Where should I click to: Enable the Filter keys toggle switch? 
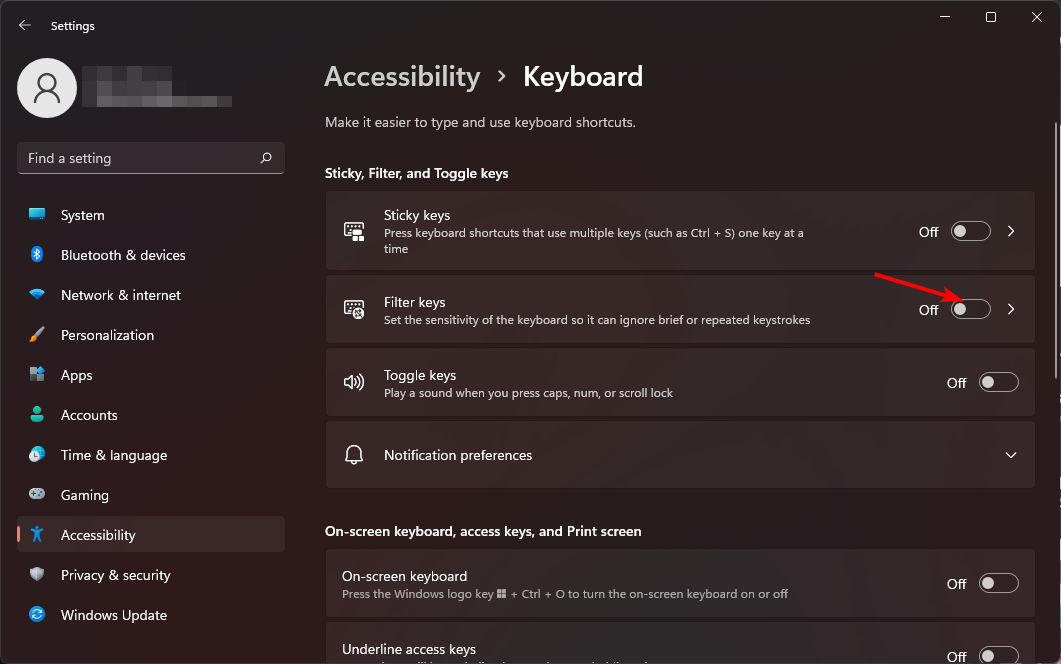(x=970, y=309)
